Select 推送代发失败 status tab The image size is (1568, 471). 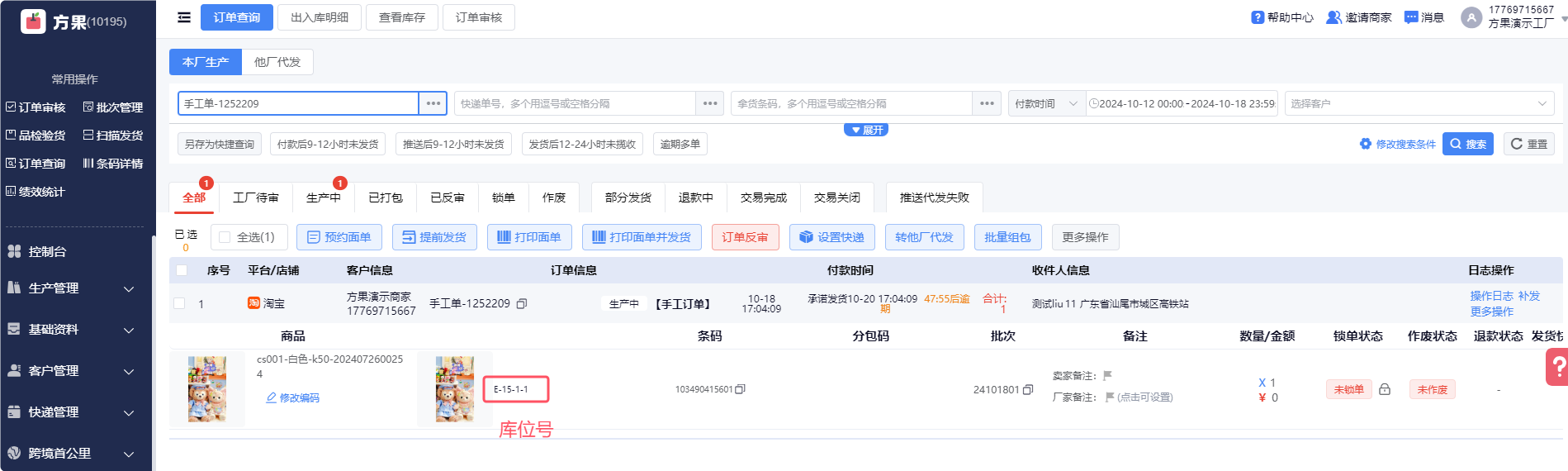[935, 197]
